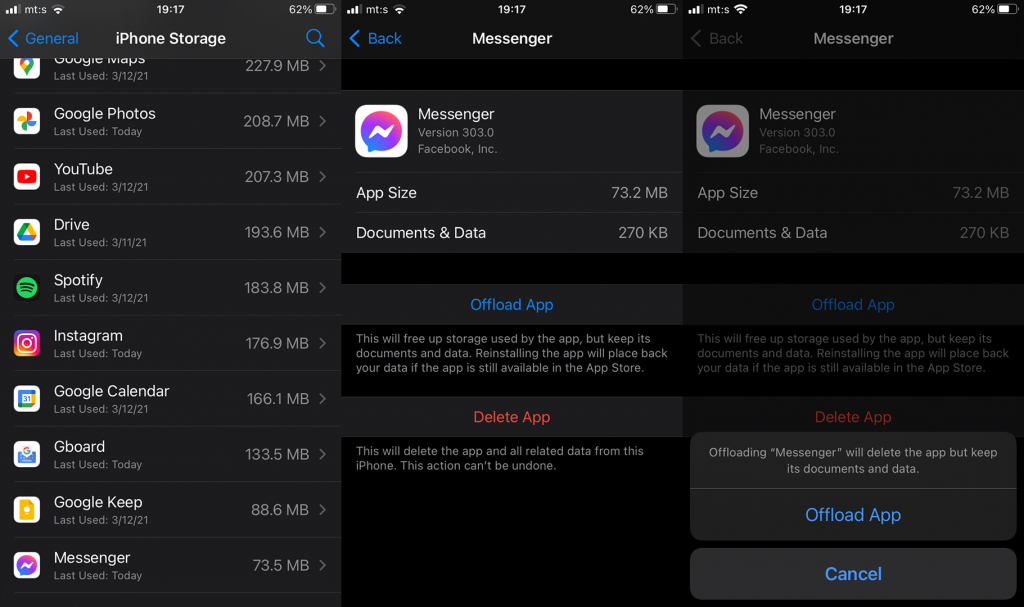The width and height of the screenshot is (1024, 607).
Task: Expand YouTube row chevron
Action: (323, 177)
